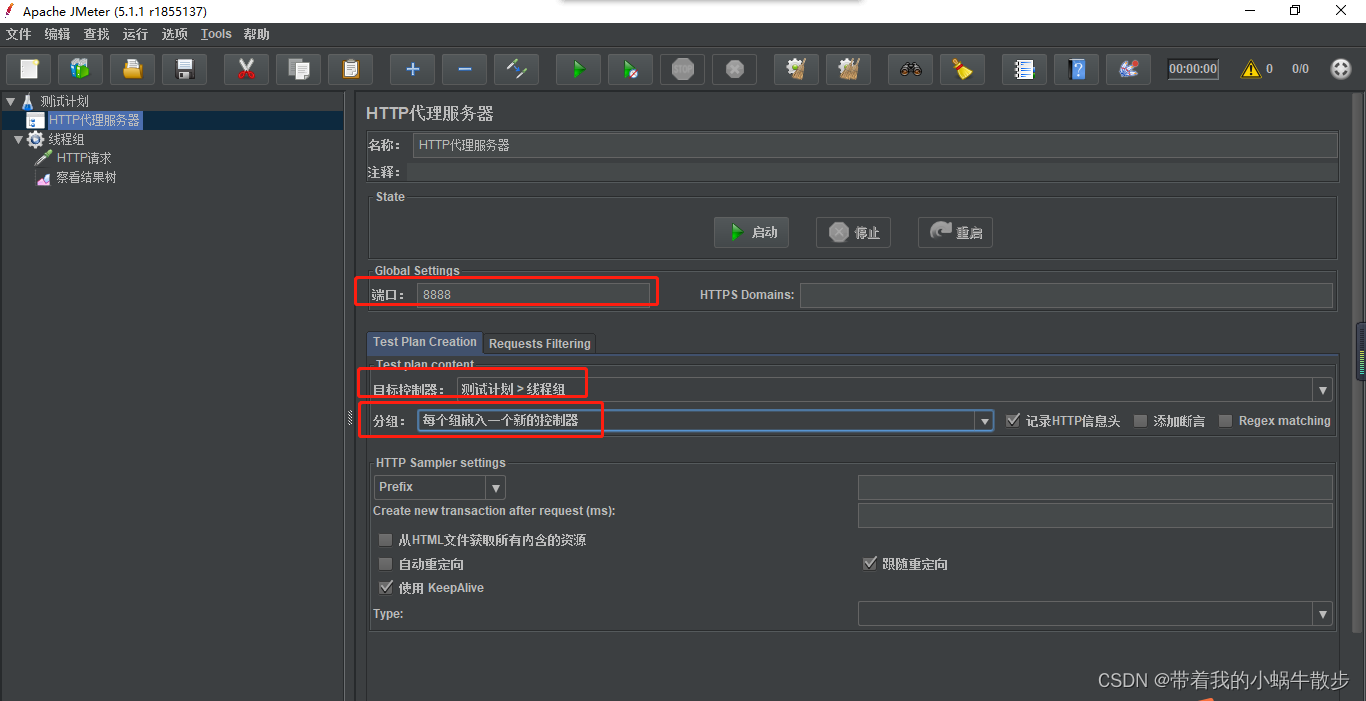This screenshot has width=1366, height=701.
Task: Enable the 自动重定向 checkbox
Action: click(385, 564)
